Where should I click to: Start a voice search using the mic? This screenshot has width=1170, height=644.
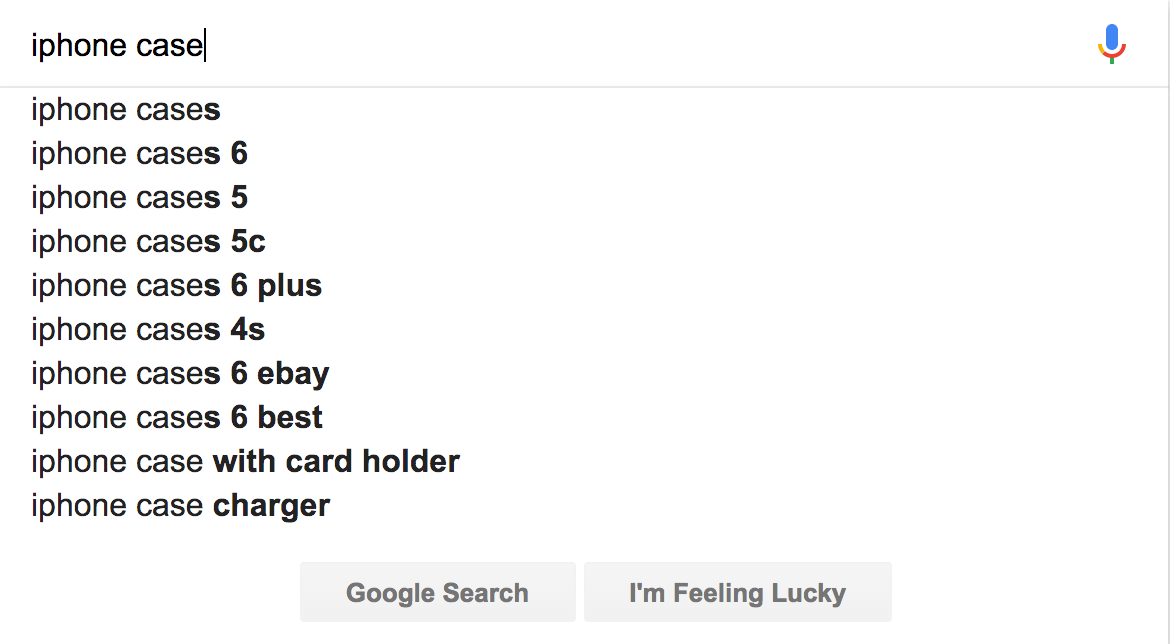pyautogui.click(x=1111, y=45)
